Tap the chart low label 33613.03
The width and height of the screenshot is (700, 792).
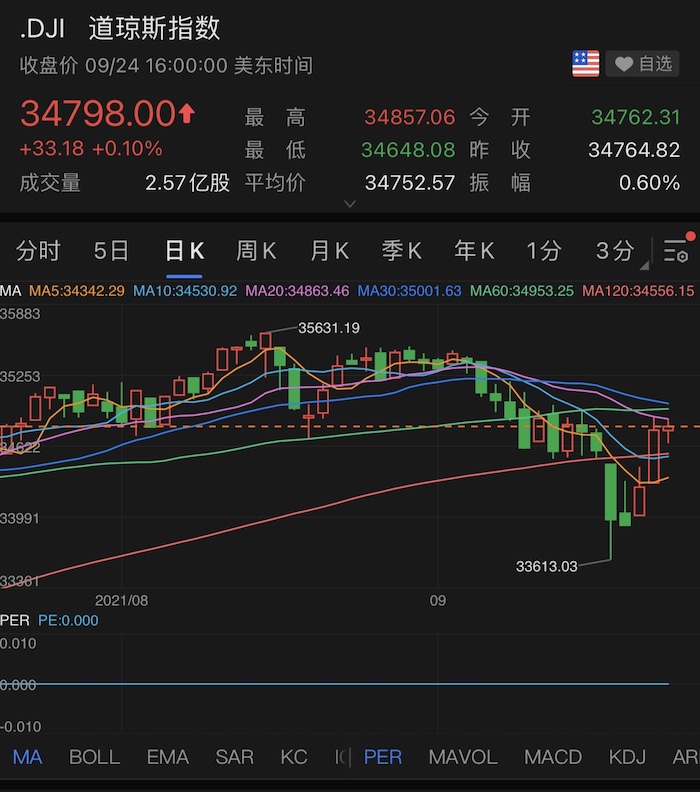546,566
